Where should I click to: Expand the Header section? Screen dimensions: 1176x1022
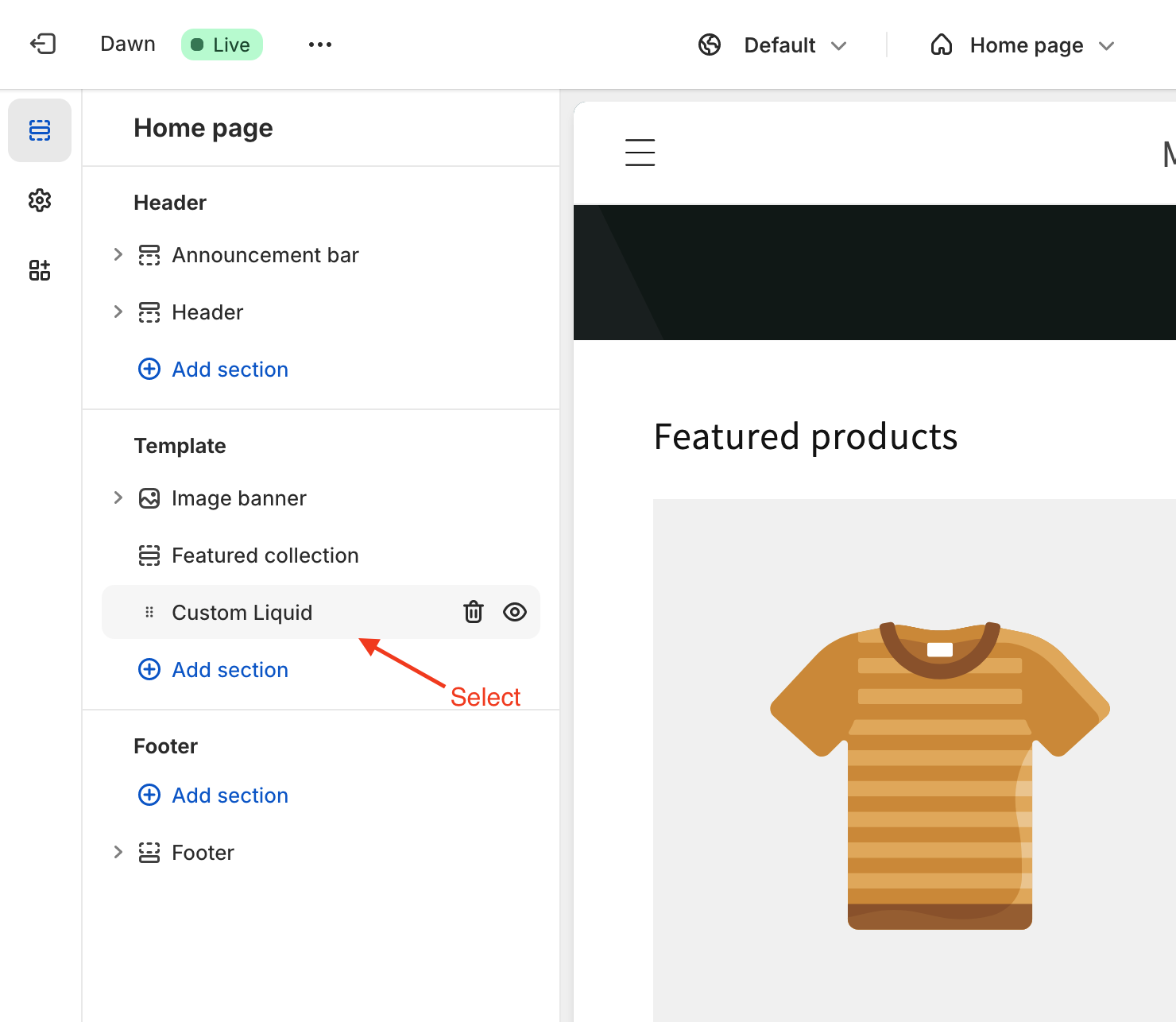(x=118, y=312)
